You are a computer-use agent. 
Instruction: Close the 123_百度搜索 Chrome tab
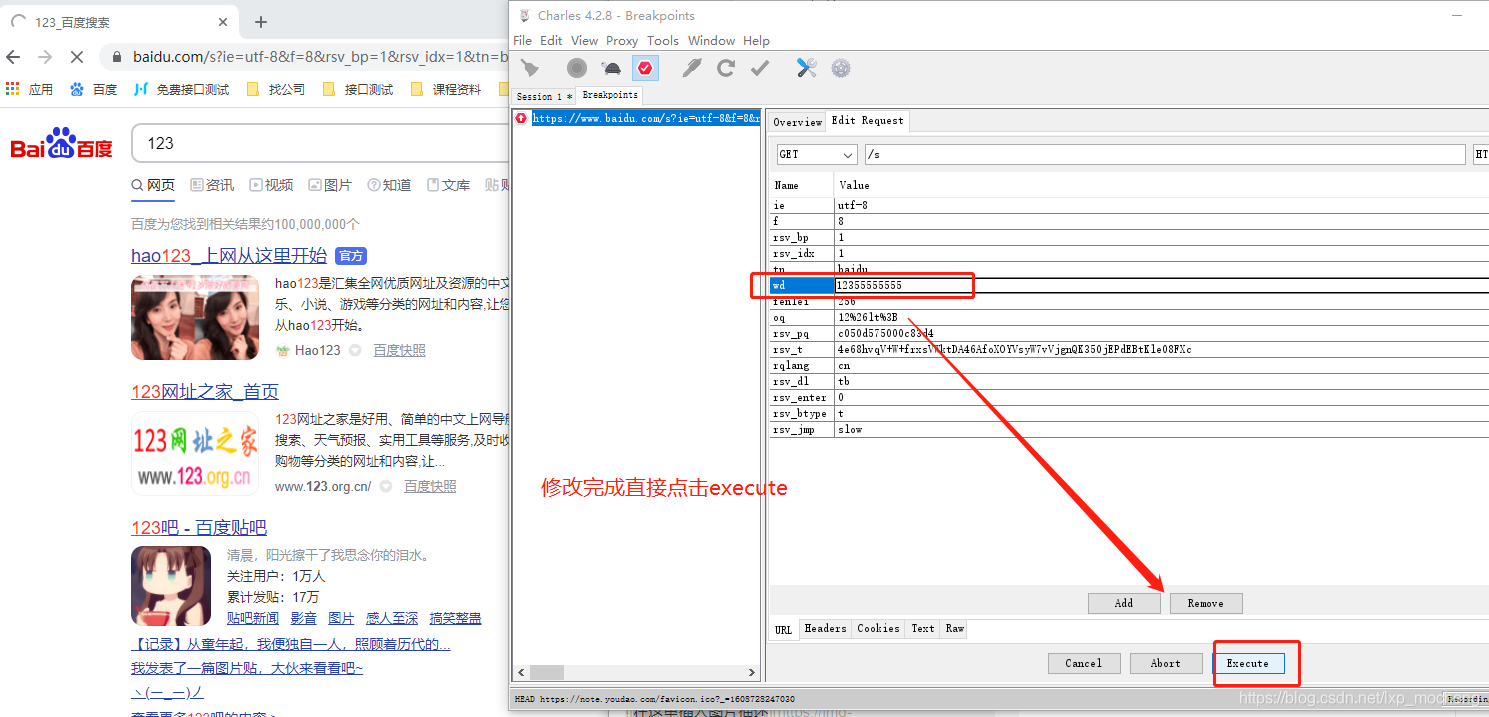223,22
